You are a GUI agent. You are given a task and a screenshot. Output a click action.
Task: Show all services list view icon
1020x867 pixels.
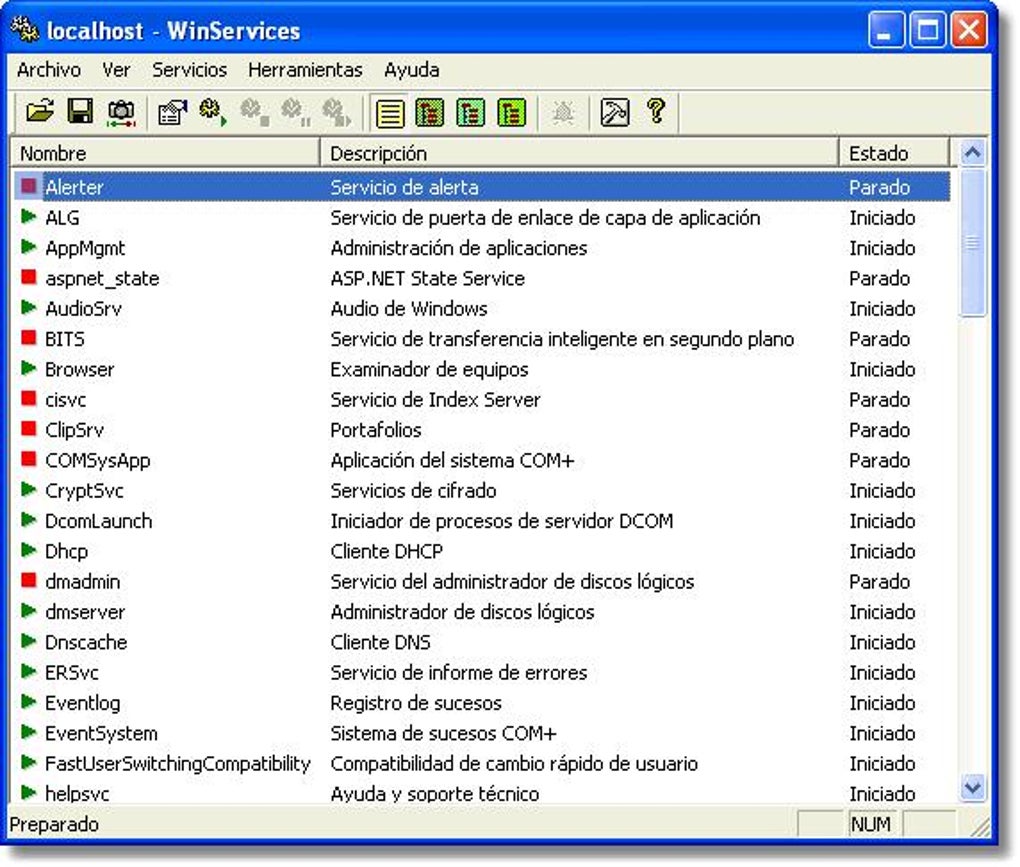click(x=390, y=113)
